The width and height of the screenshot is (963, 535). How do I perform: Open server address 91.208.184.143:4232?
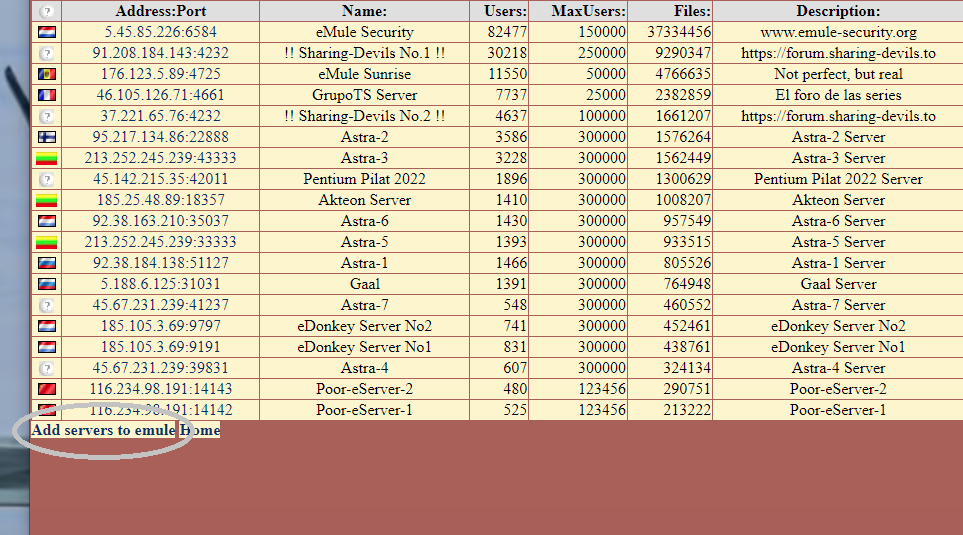[160, 53]
